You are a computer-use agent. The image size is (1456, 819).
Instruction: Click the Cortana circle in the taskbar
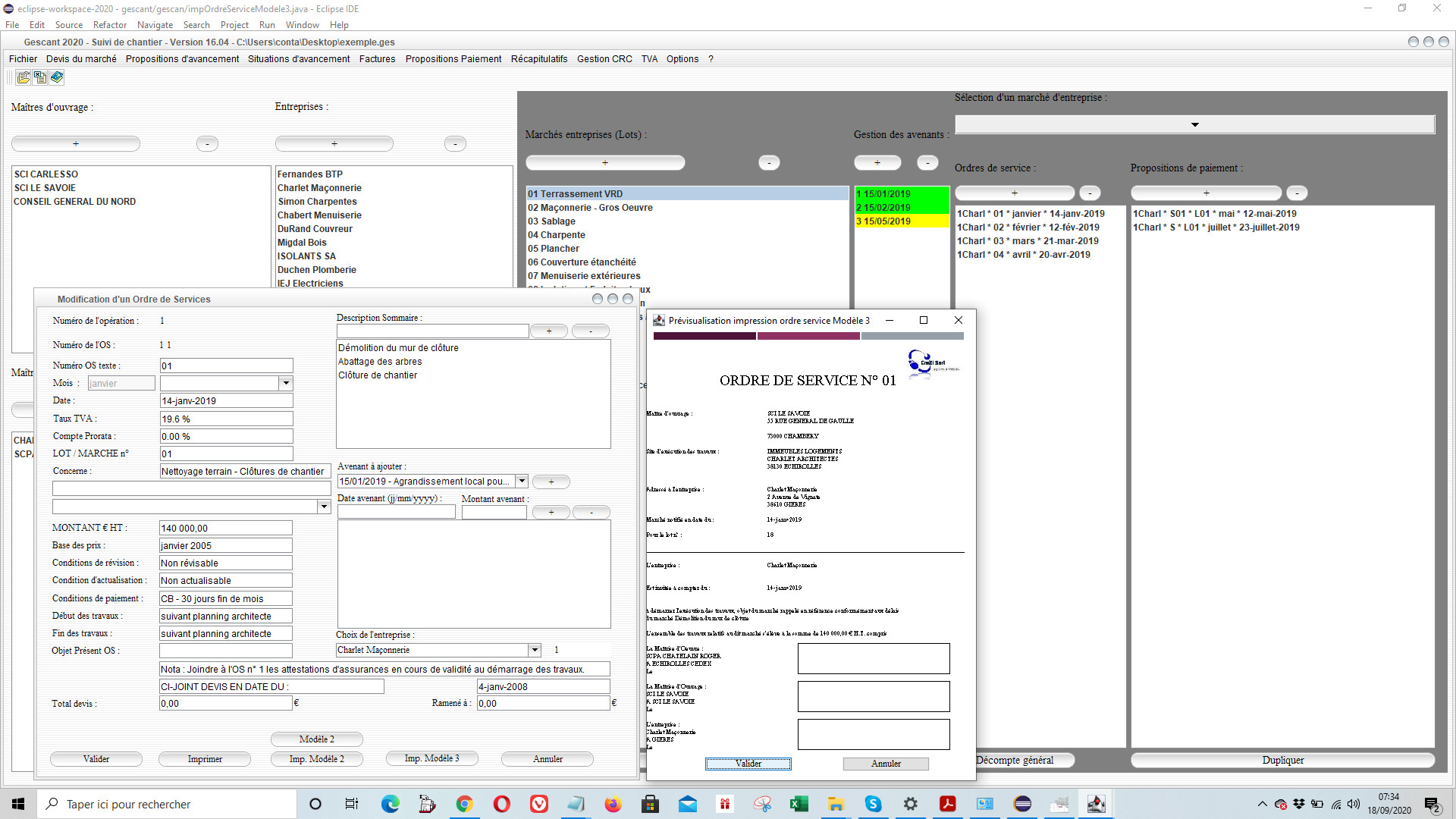point(315,804)
